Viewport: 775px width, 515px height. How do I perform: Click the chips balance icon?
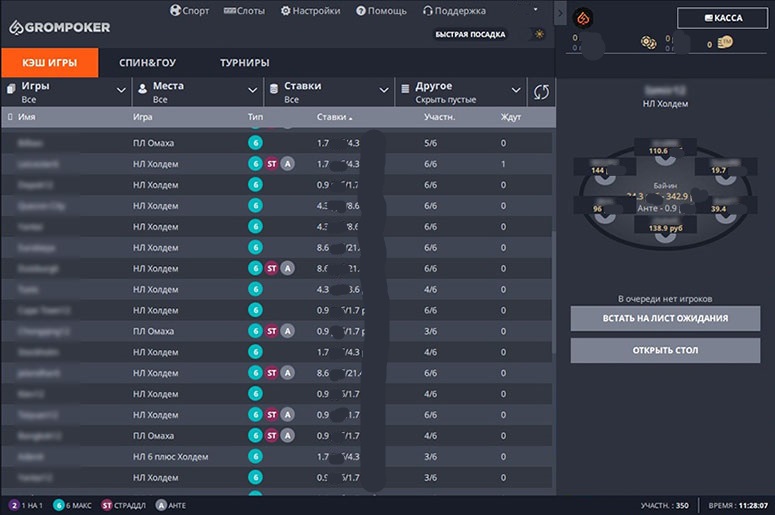click(648, 43)
